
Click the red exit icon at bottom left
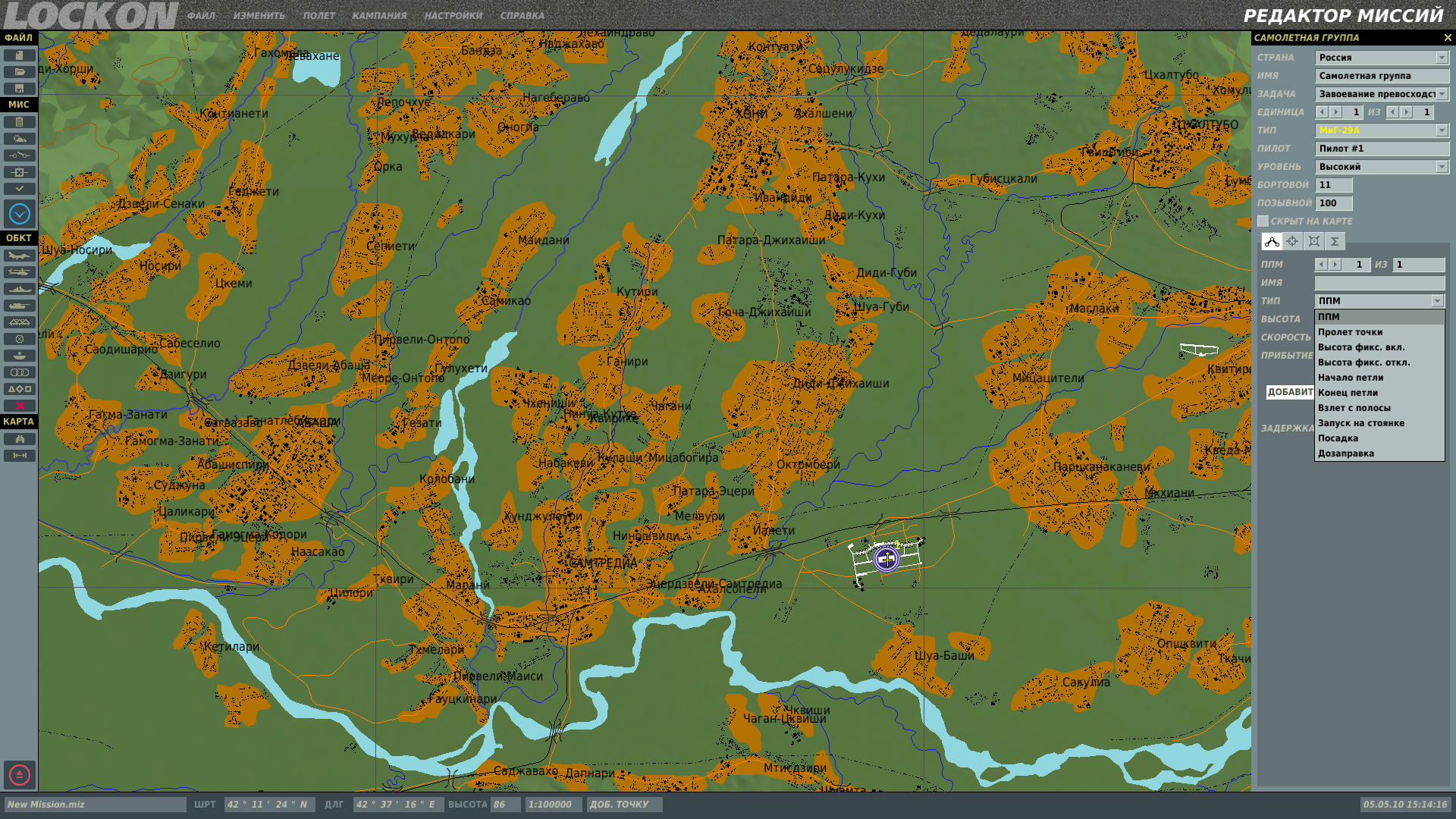(x=20, y=775)
